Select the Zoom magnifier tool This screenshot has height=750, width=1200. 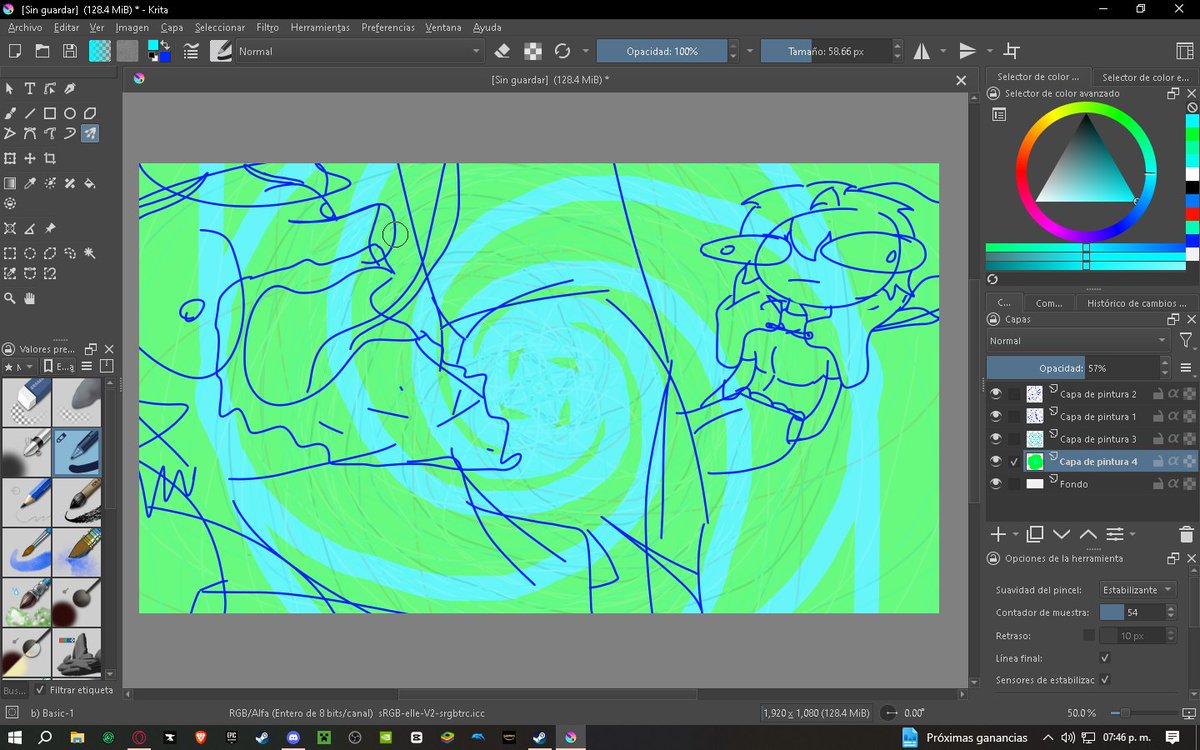point(10,298)
